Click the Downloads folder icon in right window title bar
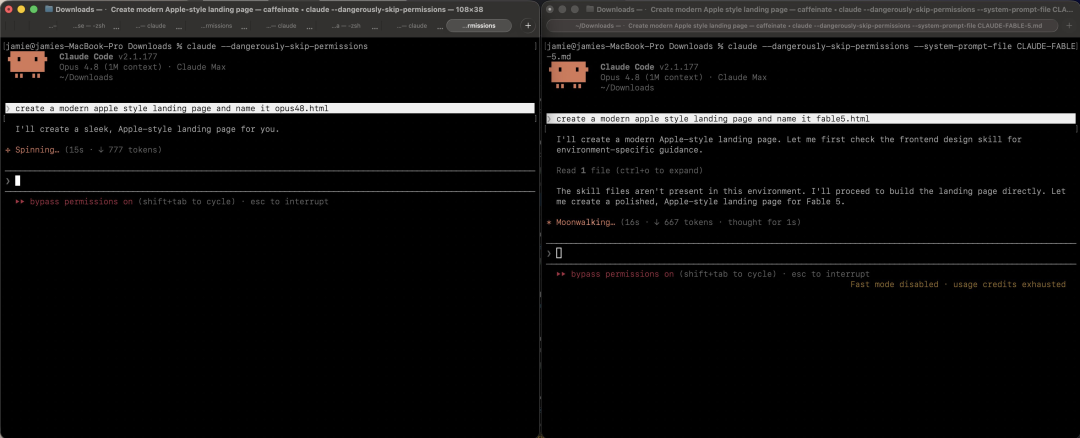1080x438 pixels. (x=590, y=10)
